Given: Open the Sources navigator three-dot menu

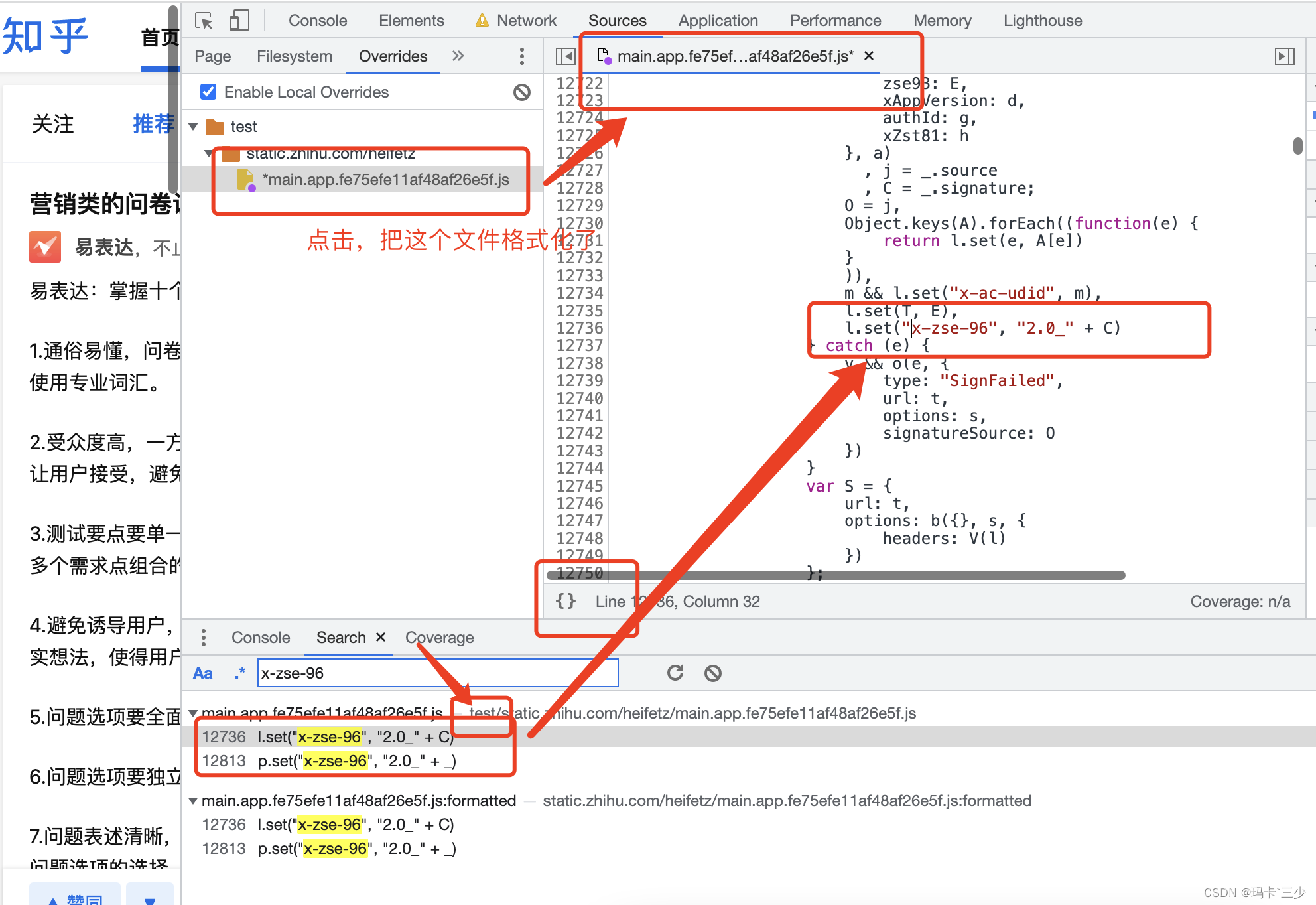Looking at the screenshot, I should (522, 56).
